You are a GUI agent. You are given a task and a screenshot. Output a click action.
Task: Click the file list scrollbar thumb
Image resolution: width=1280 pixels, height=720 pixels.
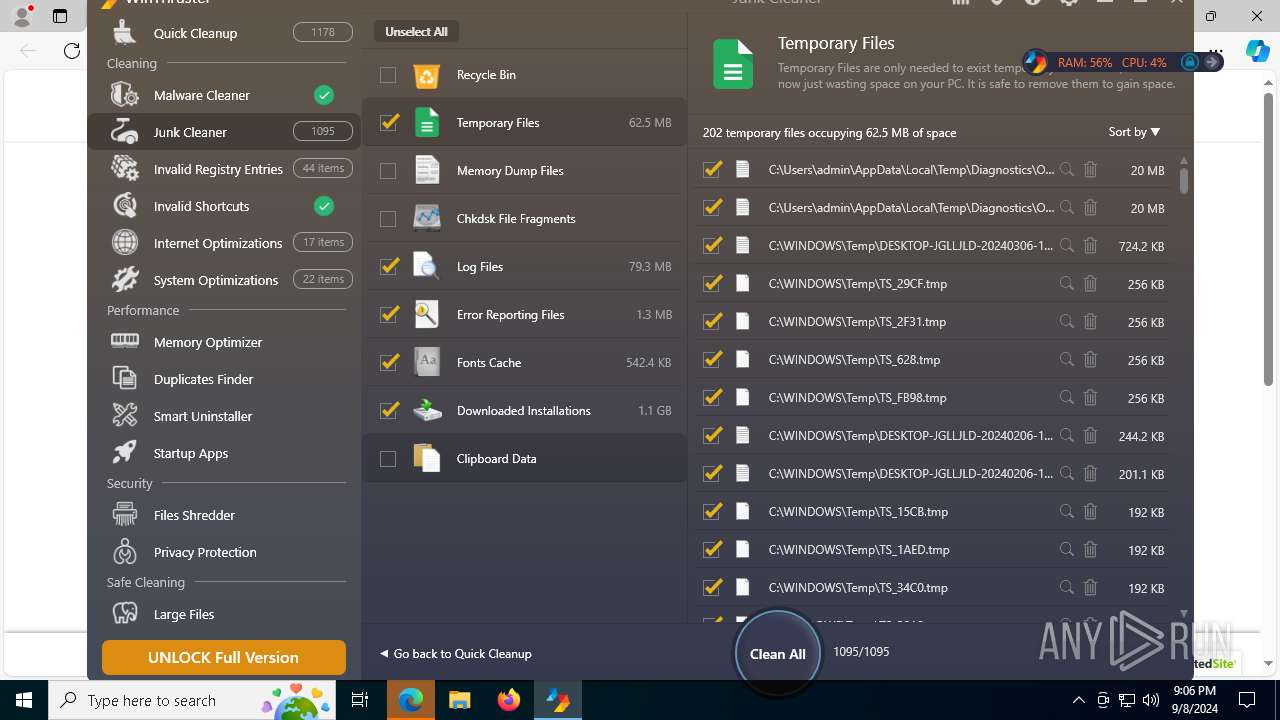[1184, 181]
